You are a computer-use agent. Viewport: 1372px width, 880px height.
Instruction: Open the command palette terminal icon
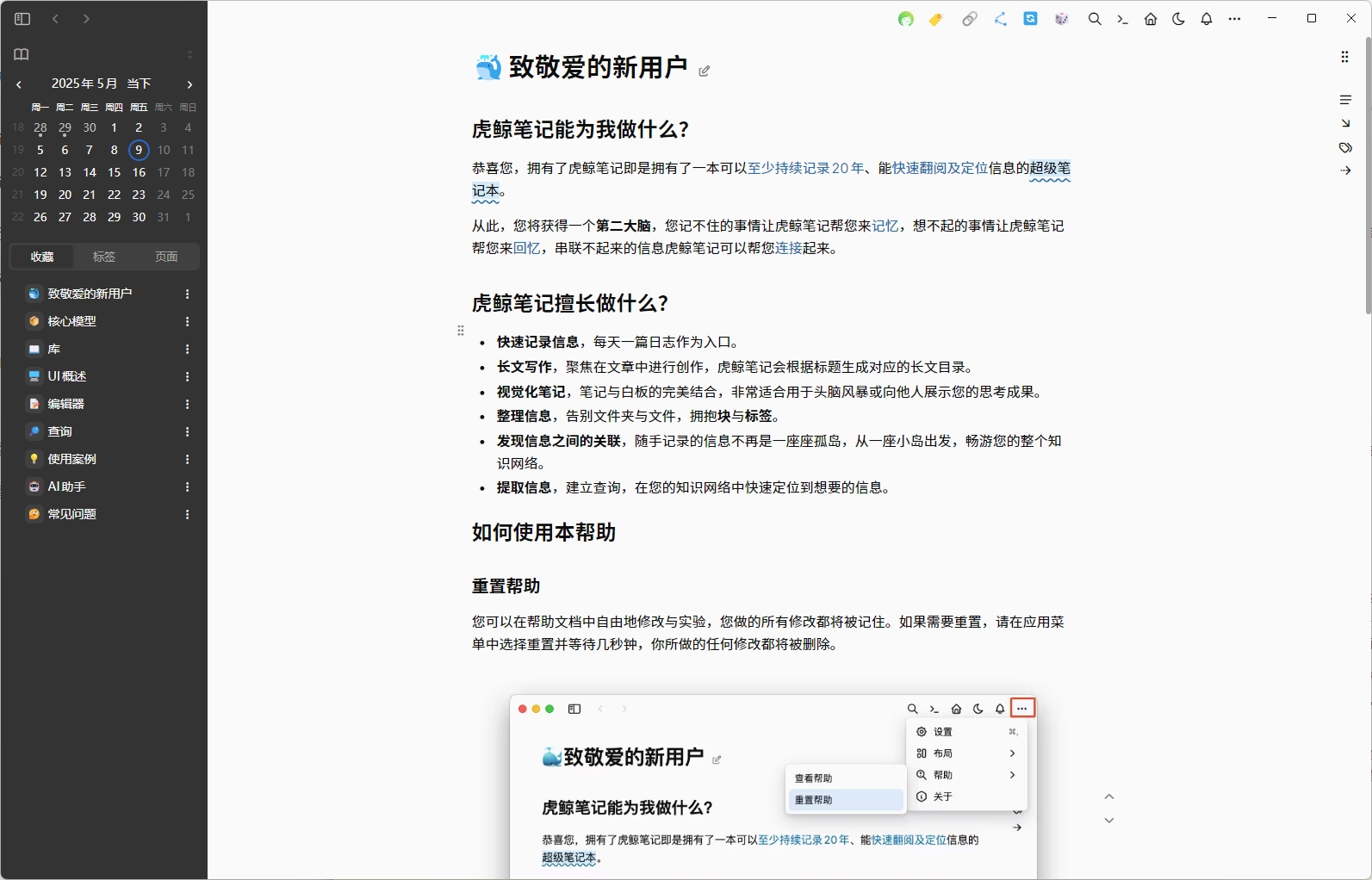coord(1122,19)
